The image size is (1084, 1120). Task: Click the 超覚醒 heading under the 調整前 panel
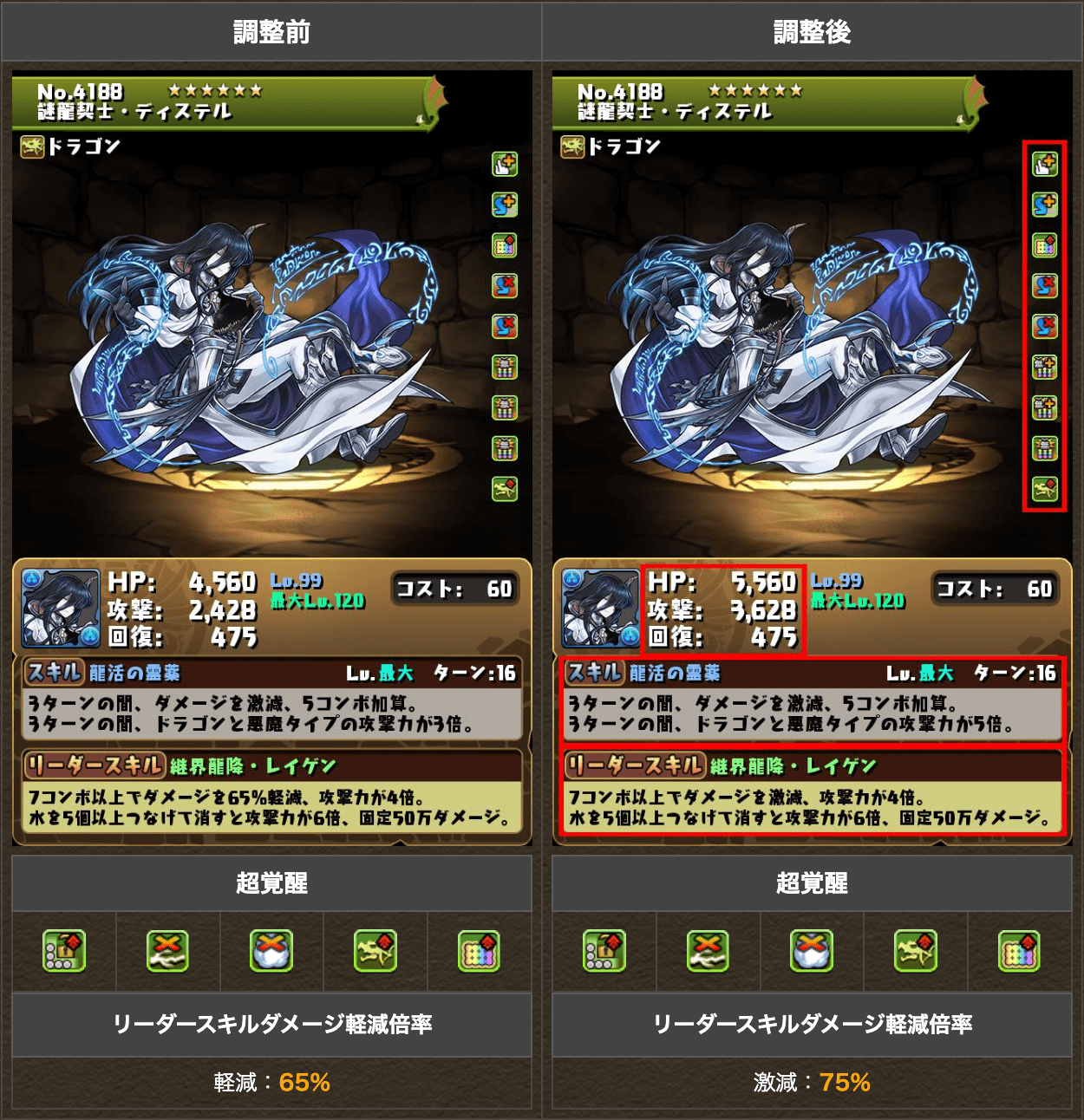coord(271,882)
